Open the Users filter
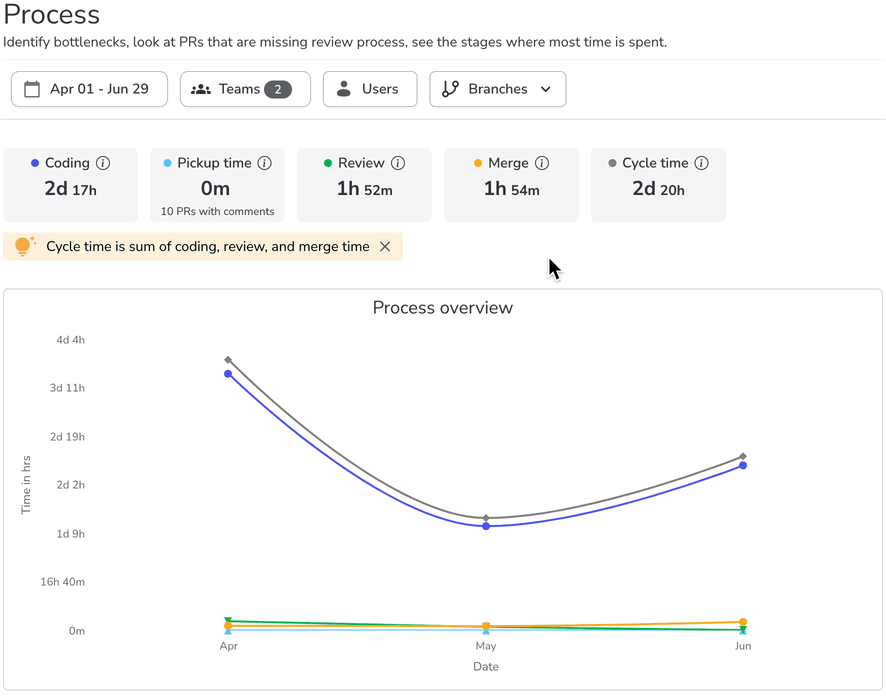Screen dimensions: 886x696 coord(369,89)
